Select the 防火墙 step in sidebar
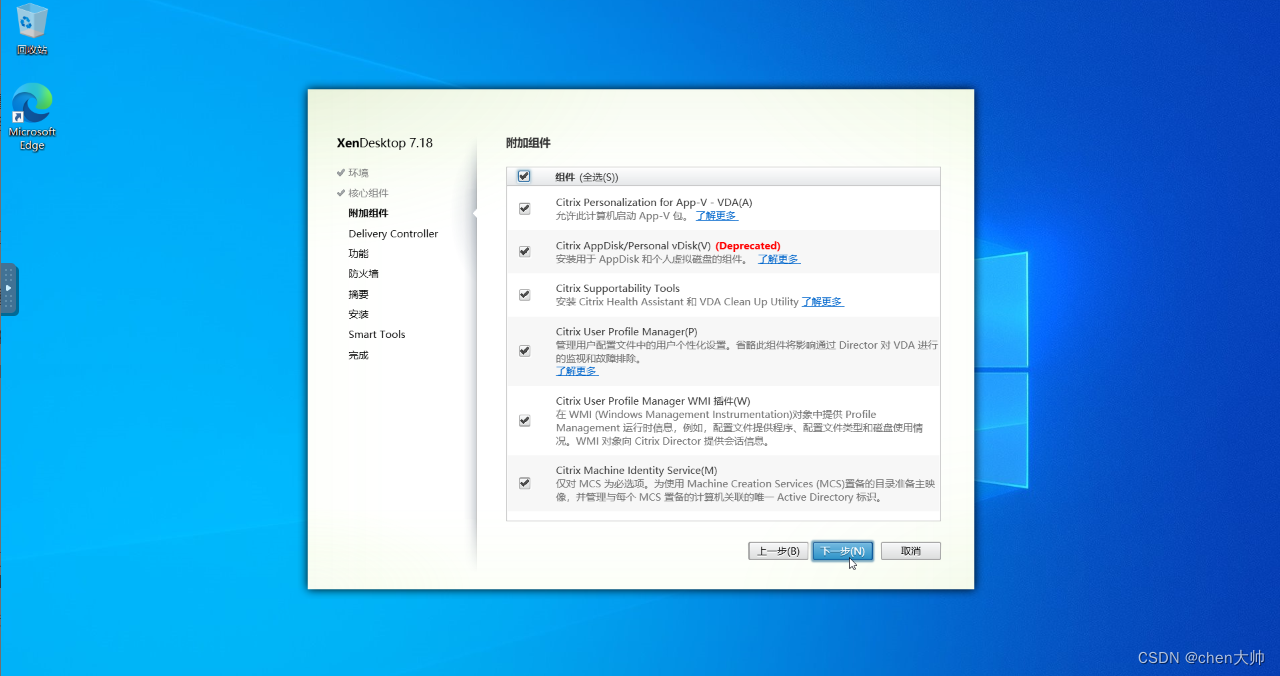1280x676 pixels. [363, 273]
